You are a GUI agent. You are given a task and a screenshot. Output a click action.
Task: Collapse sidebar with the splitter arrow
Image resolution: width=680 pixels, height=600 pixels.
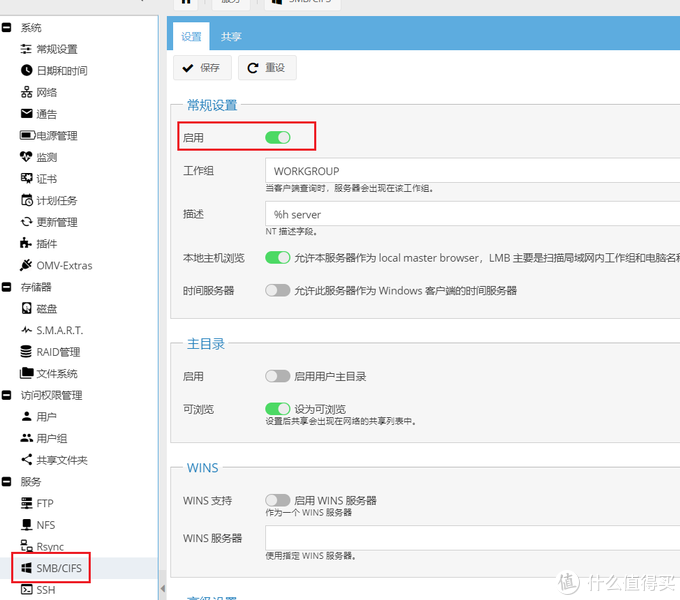(x=163, y=588)
